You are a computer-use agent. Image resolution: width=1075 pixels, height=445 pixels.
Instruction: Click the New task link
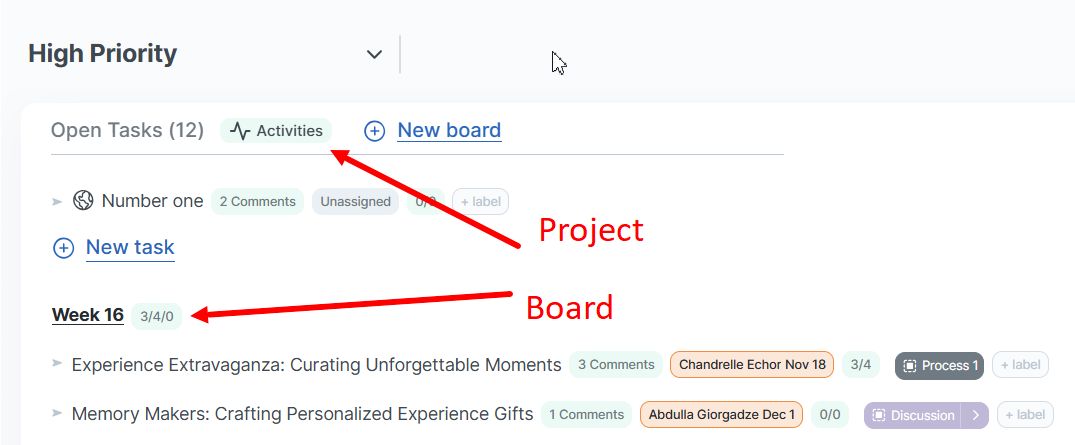pyautogui.click(x=130, y=247)
